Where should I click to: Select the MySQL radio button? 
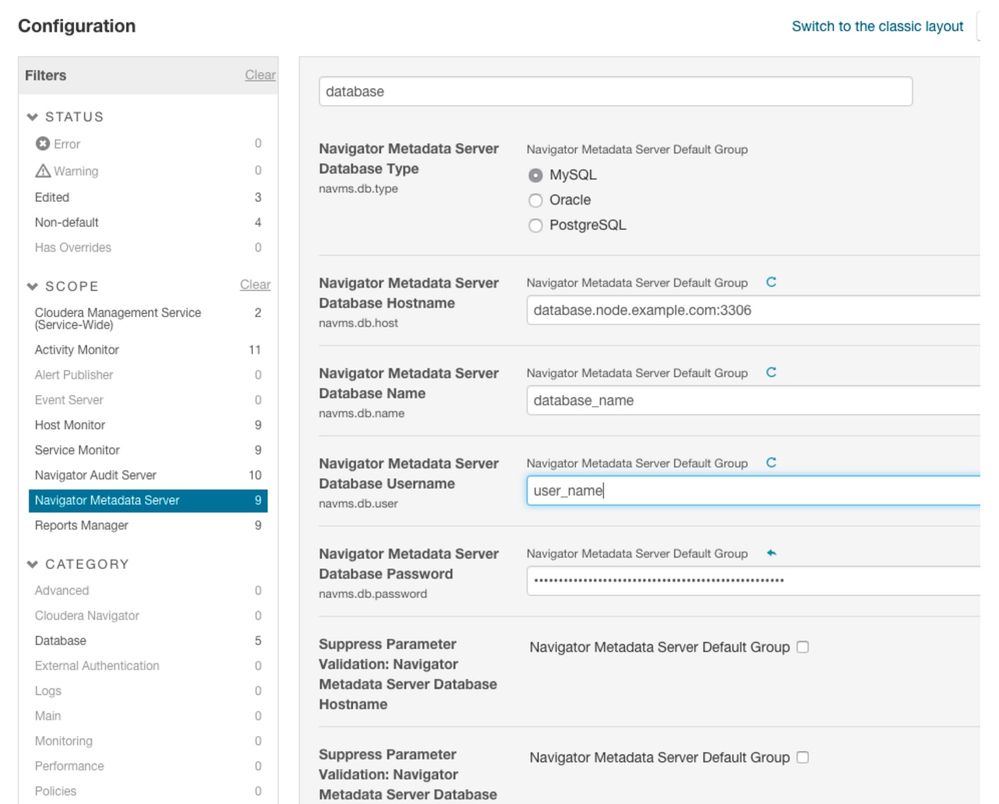[536, 175]
